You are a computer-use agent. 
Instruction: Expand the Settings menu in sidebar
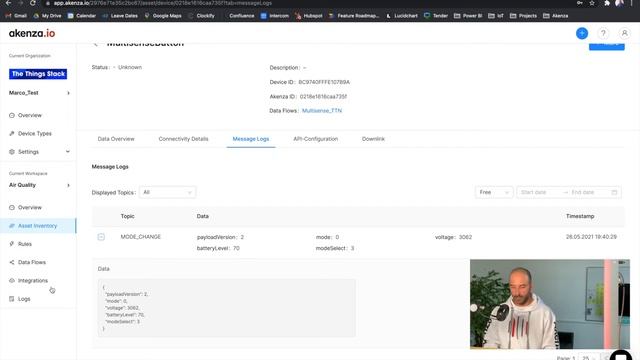39,151
